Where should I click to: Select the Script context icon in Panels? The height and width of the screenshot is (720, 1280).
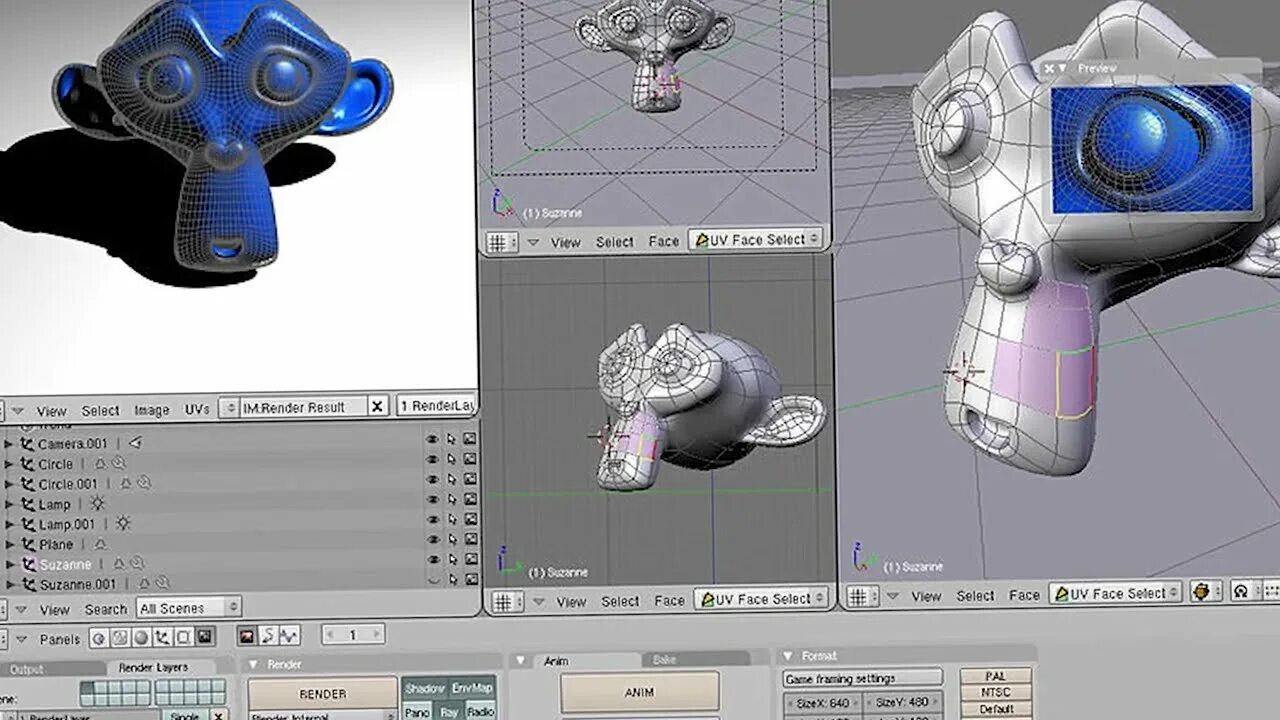(119, 637)
